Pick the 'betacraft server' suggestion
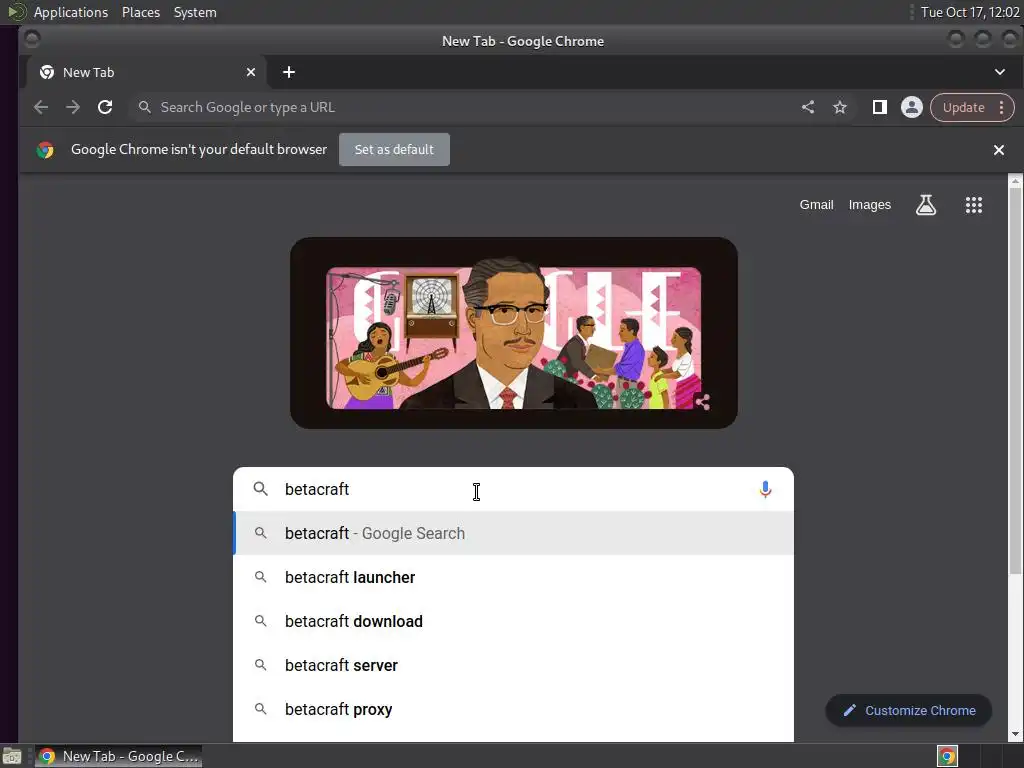 [513, 665]
